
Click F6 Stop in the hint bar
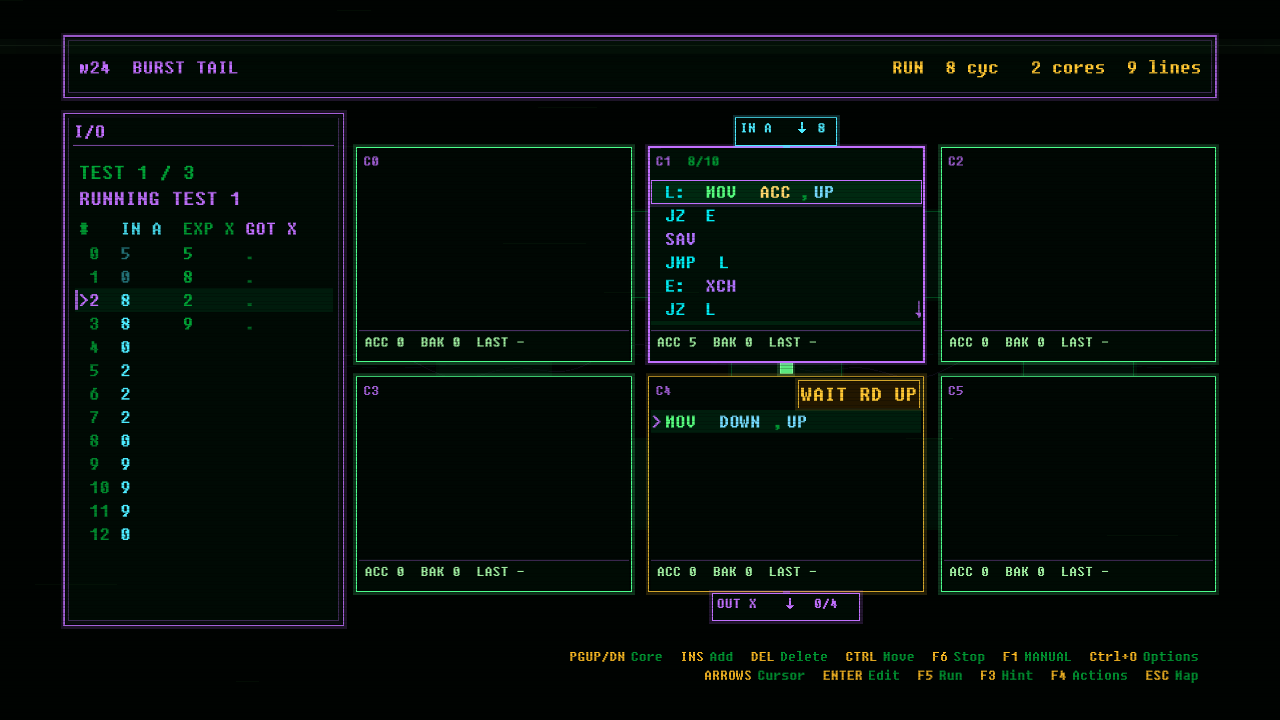click(x=958, y=657)
